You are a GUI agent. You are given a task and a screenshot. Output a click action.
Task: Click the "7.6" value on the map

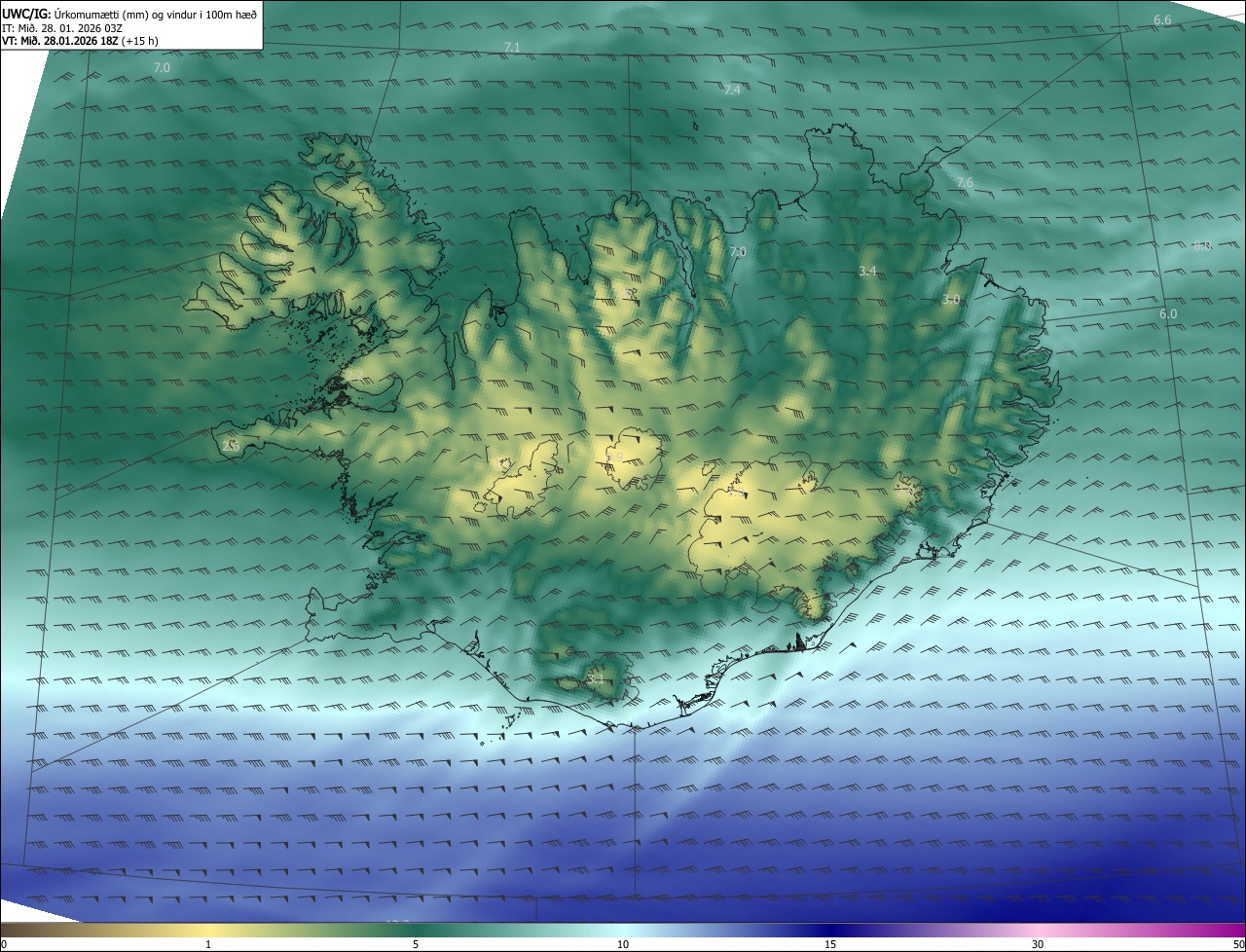coord(965,182)
